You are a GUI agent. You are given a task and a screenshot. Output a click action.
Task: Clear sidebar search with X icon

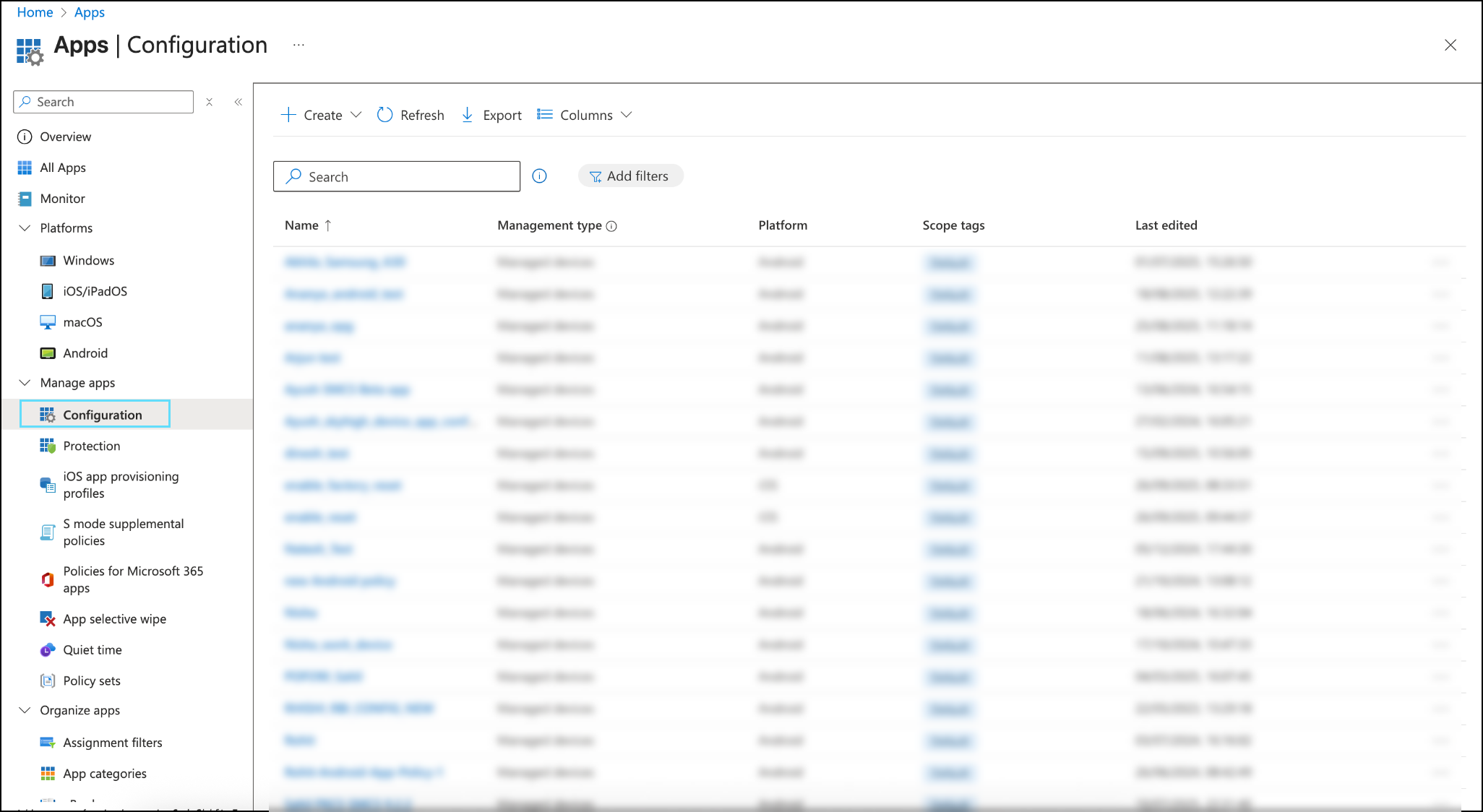209,102
